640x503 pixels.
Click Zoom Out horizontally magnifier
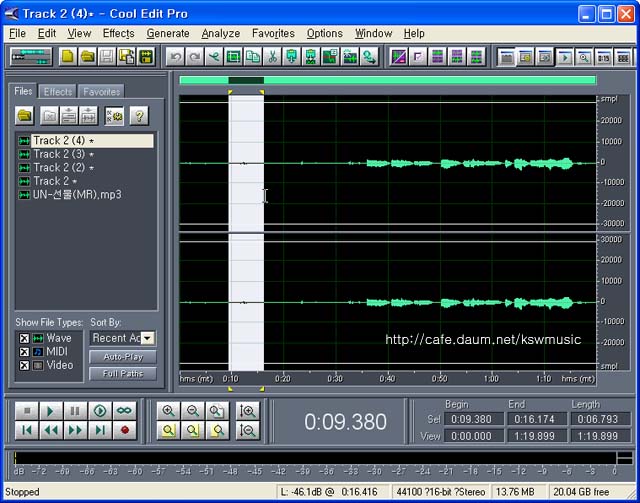tap(193, 411)
